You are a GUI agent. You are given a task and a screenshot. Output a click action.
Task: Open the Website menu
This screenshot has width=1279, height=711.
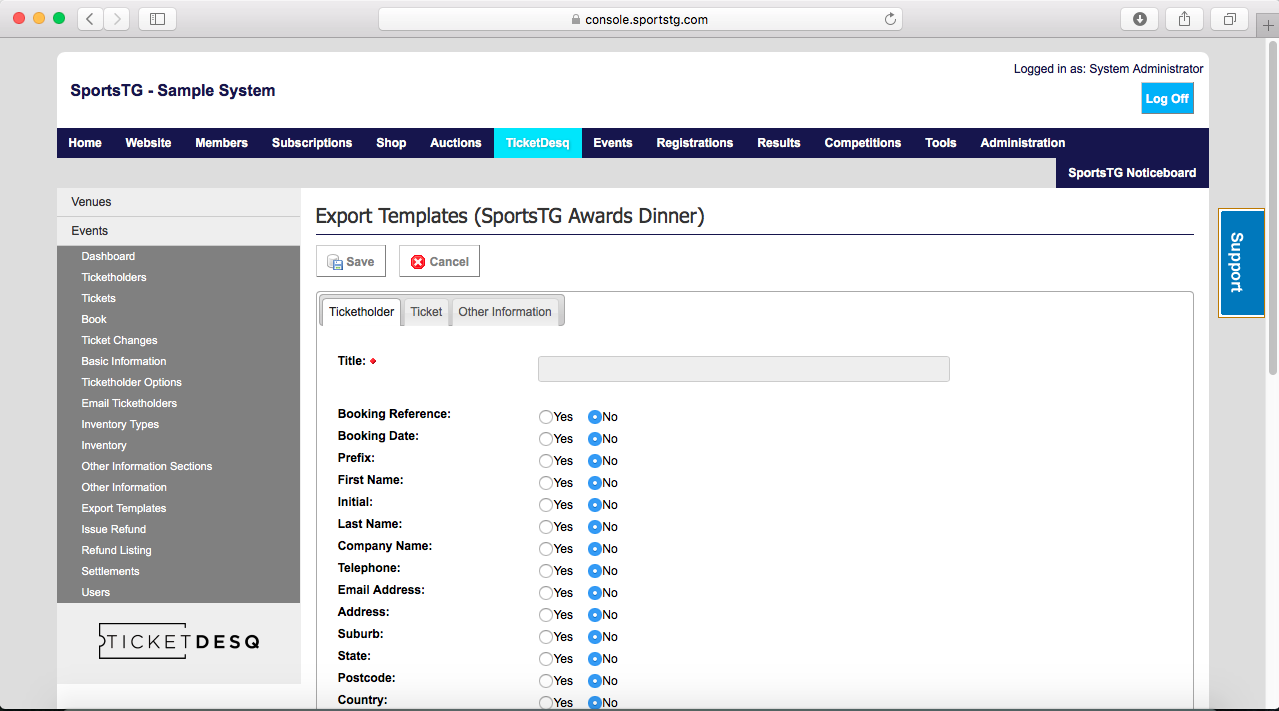point(148,143)
